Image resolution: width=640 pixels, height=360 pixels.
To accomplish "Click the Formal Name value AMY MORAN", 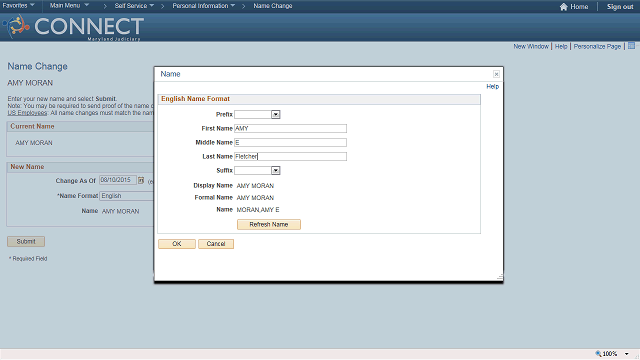I will point(255,198).
